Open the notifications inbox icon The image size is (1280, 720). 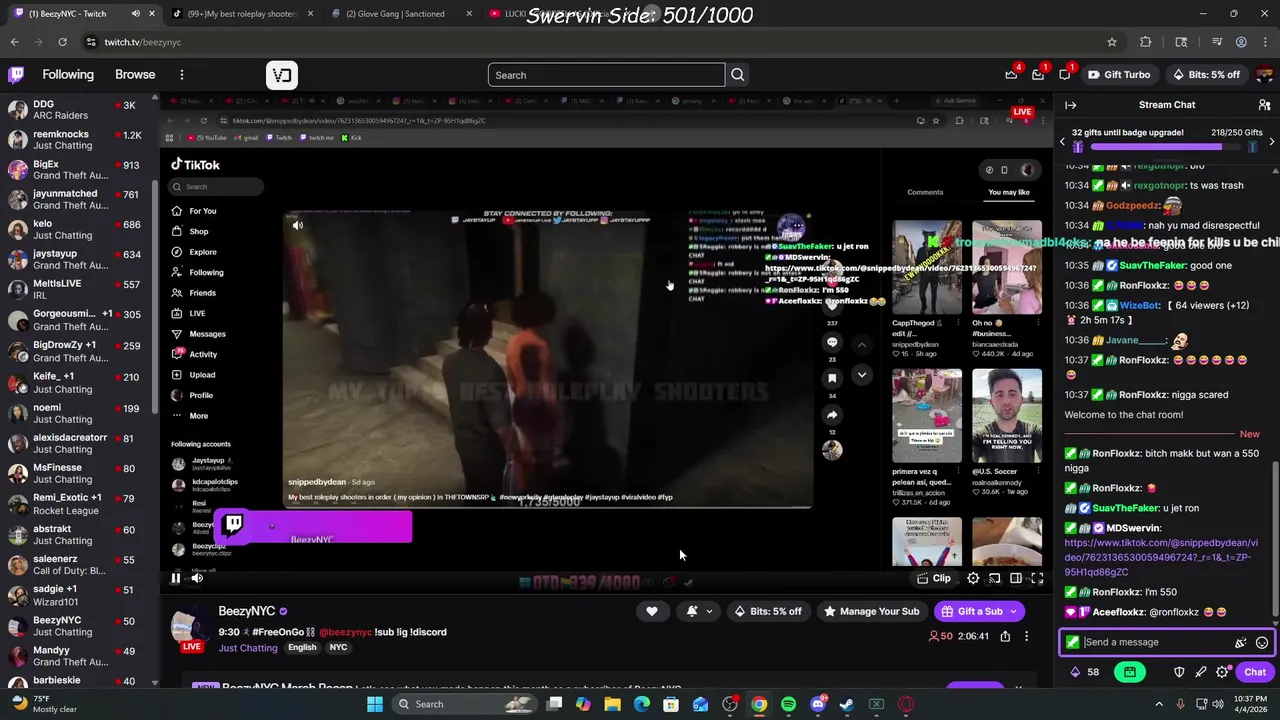[1038, 75]
